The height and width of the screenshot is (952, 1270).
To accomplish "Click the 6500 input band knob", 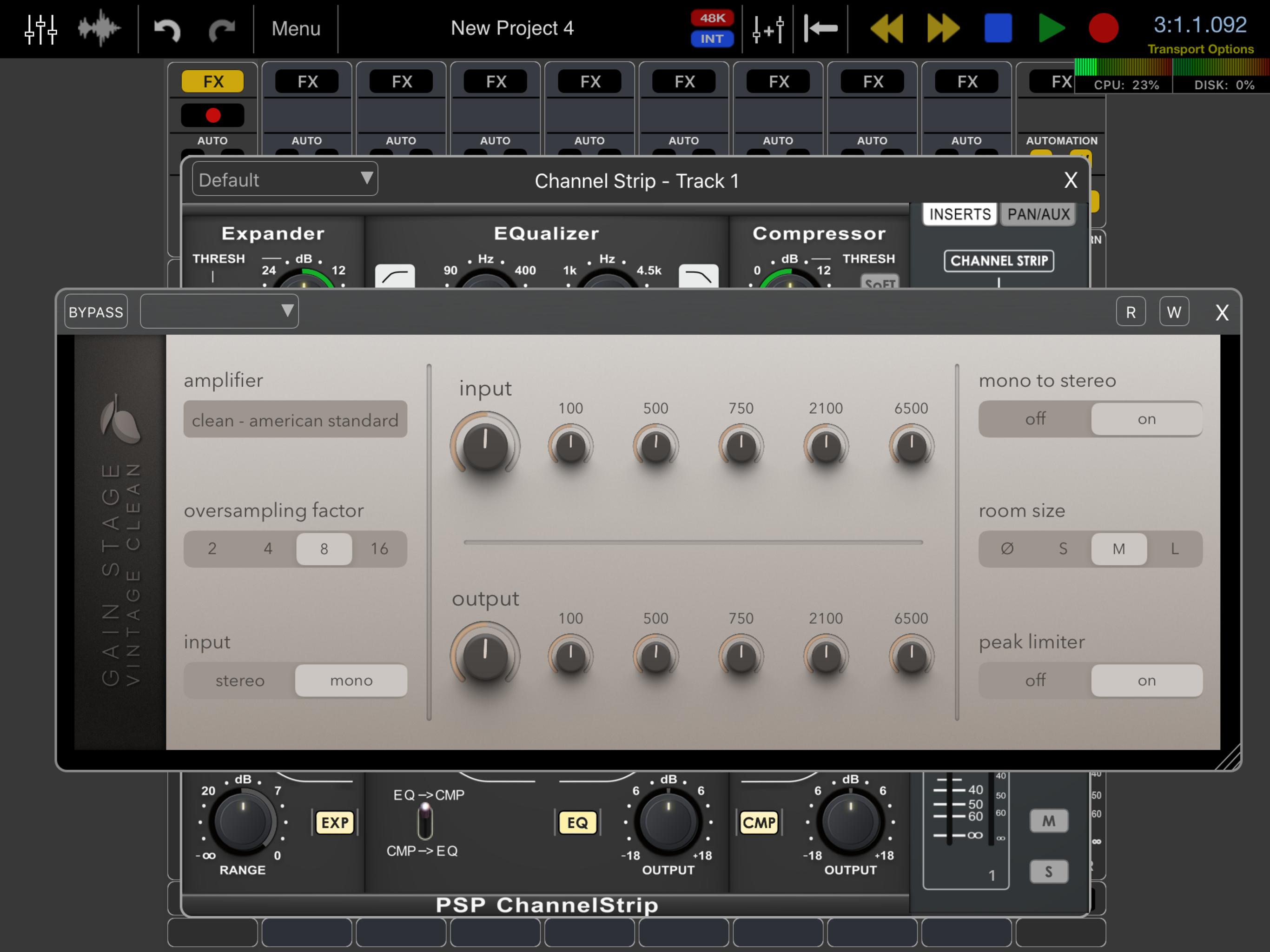I will [x=911, y=446].
